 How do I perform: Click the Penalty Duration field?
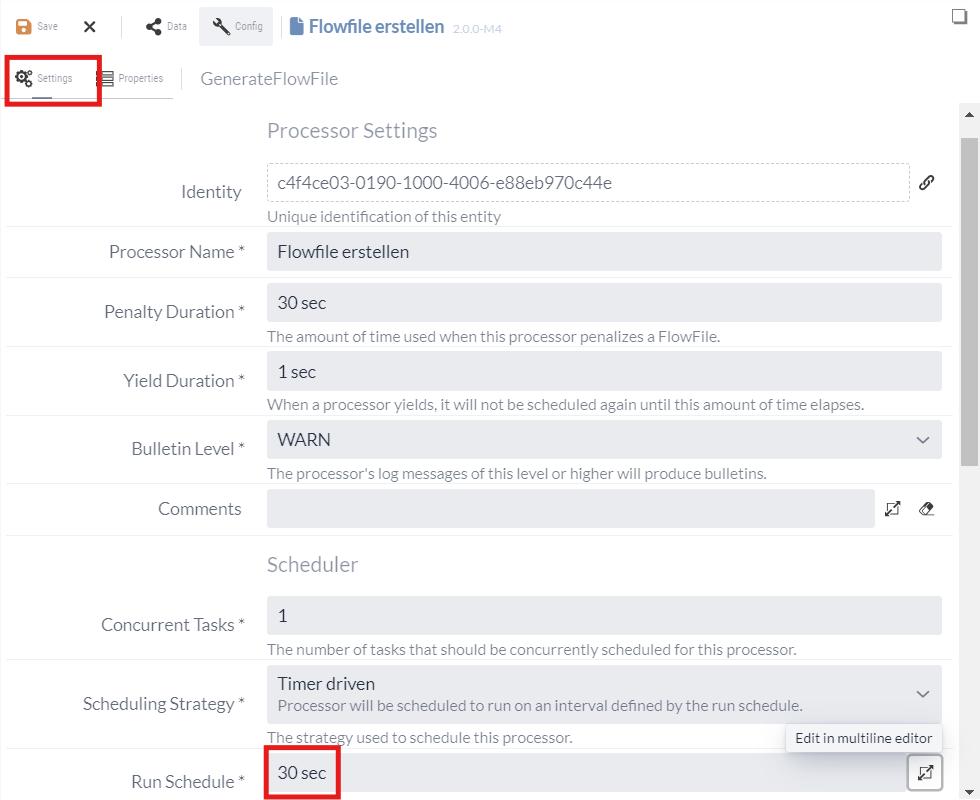(604, 303)
